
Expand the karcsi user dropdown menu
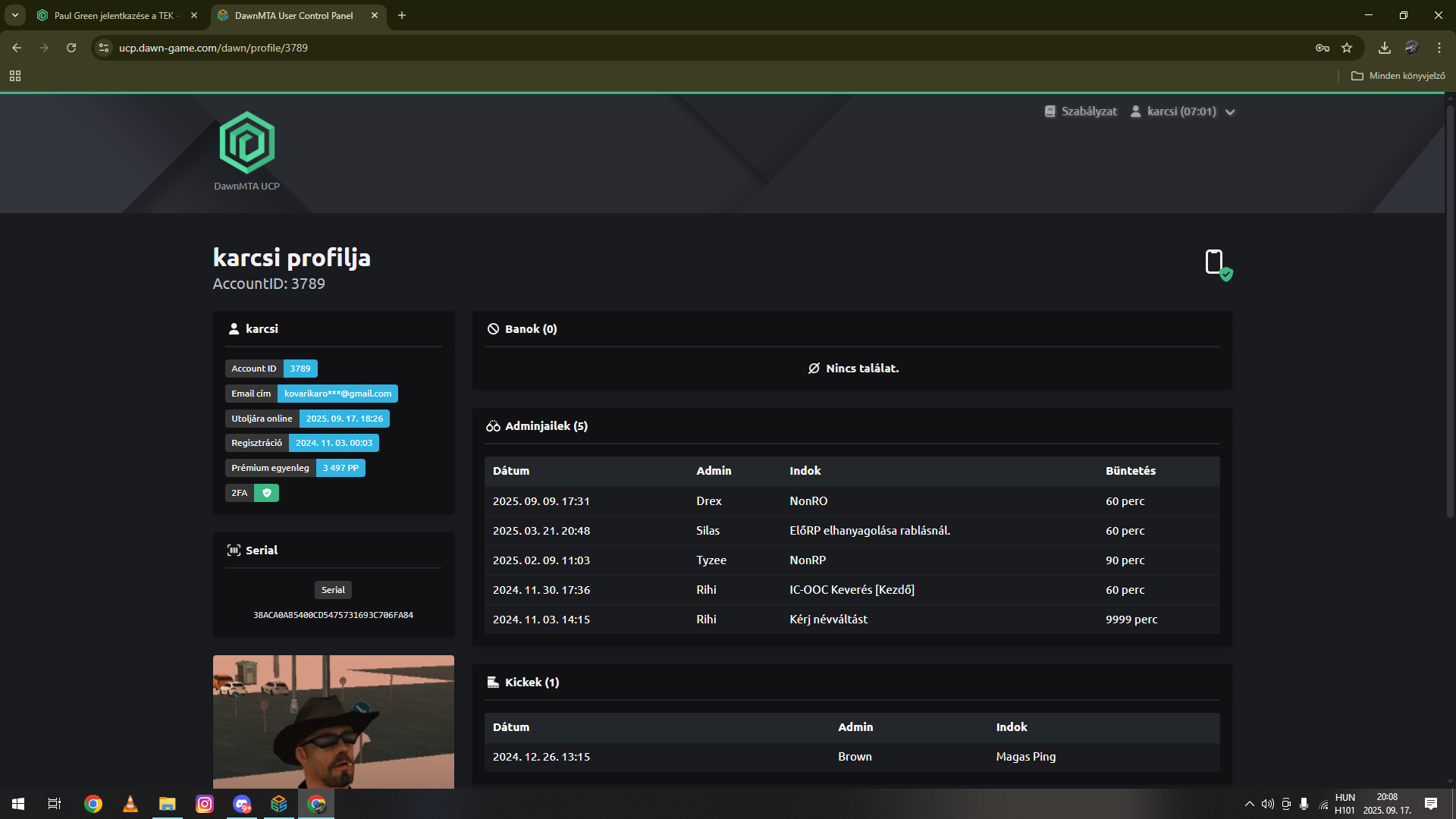coord(1183,111)
